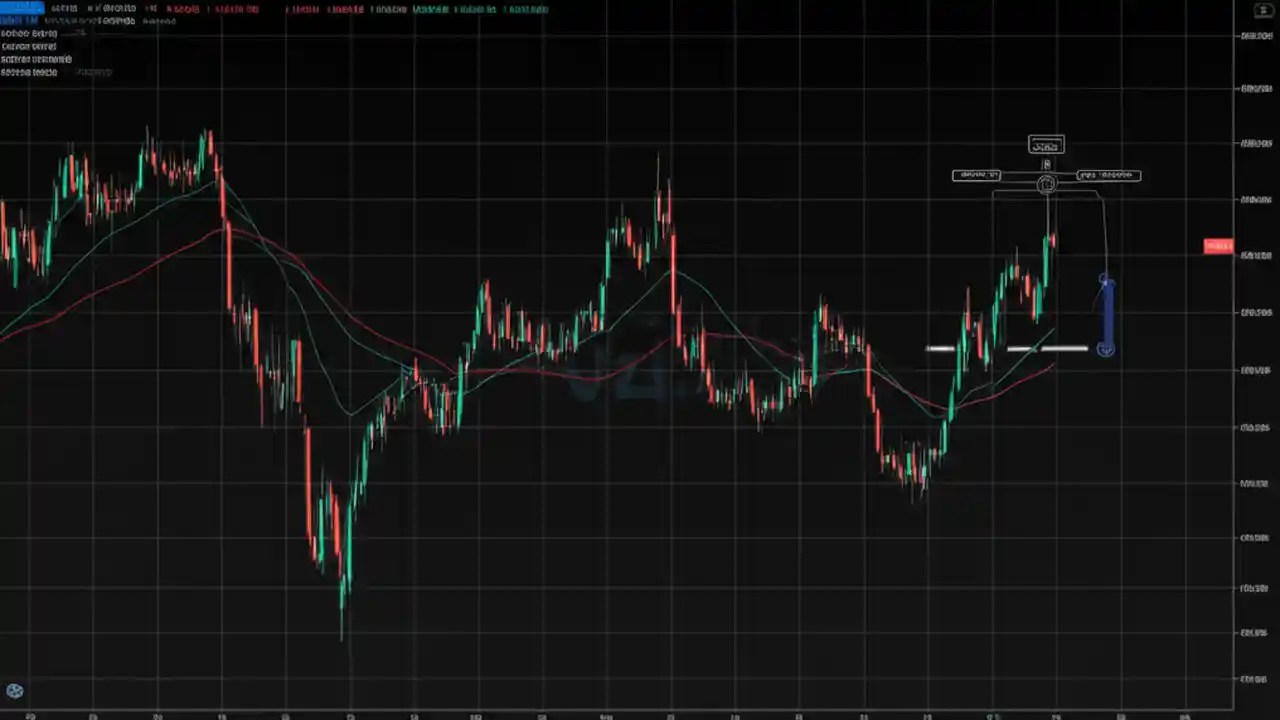Click the small profit label above the position tool

click(x=1046, y=144)
